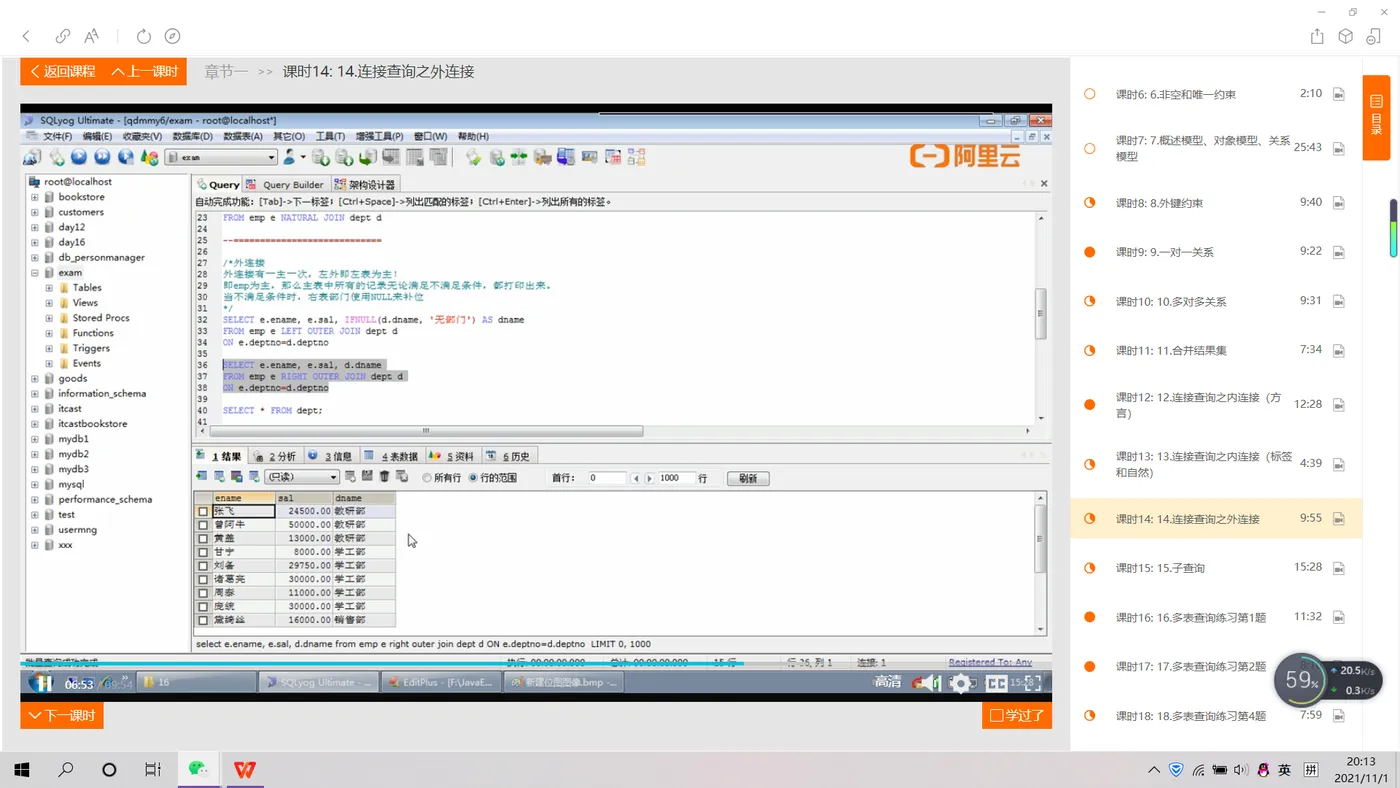
Task: Click new connection icon in SQLyog toolbar
Action: [32, 157]
